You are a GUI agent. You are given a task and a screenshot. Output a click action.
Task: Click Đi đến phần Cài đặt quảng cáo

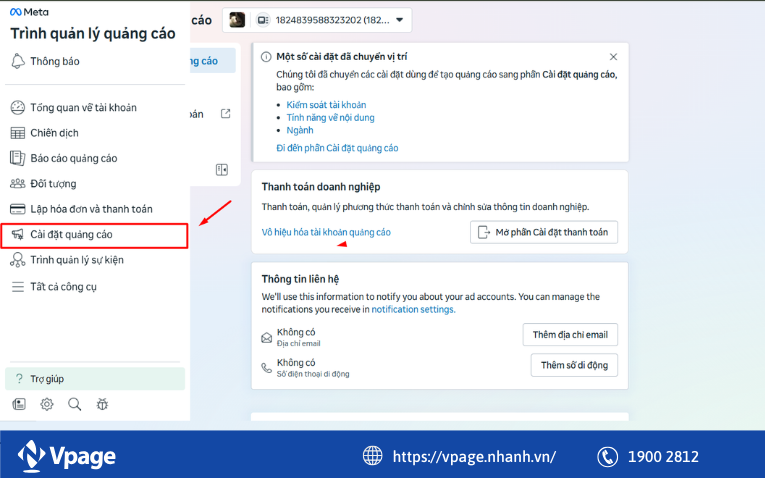(x=337, y=148)
